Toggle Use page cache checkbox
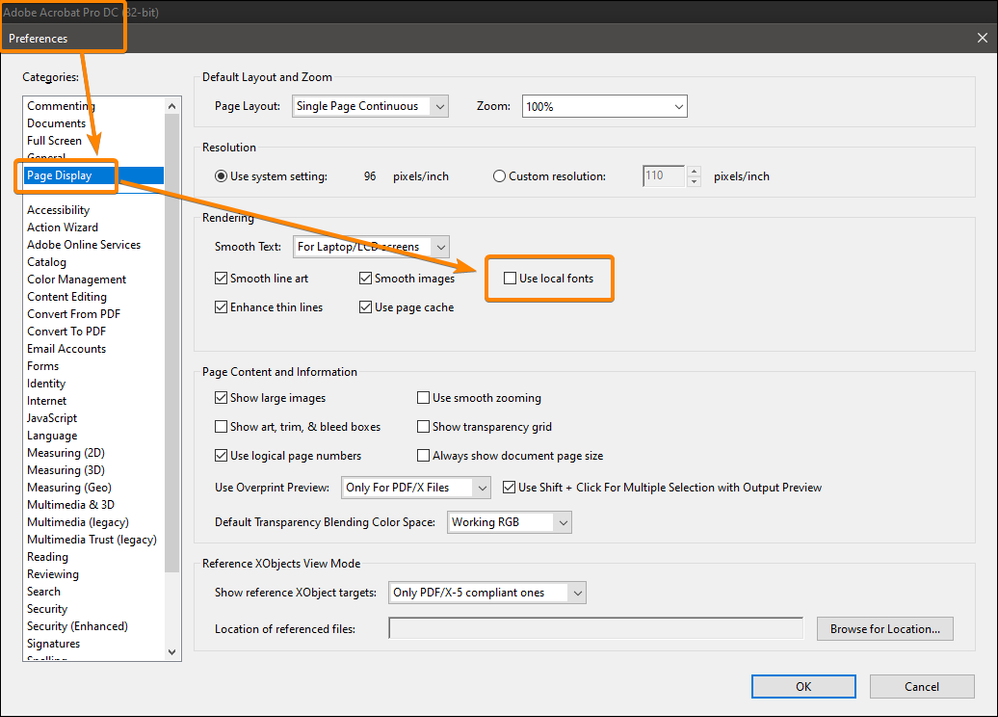Screen dimensions: 998x717 click(365, 307)
